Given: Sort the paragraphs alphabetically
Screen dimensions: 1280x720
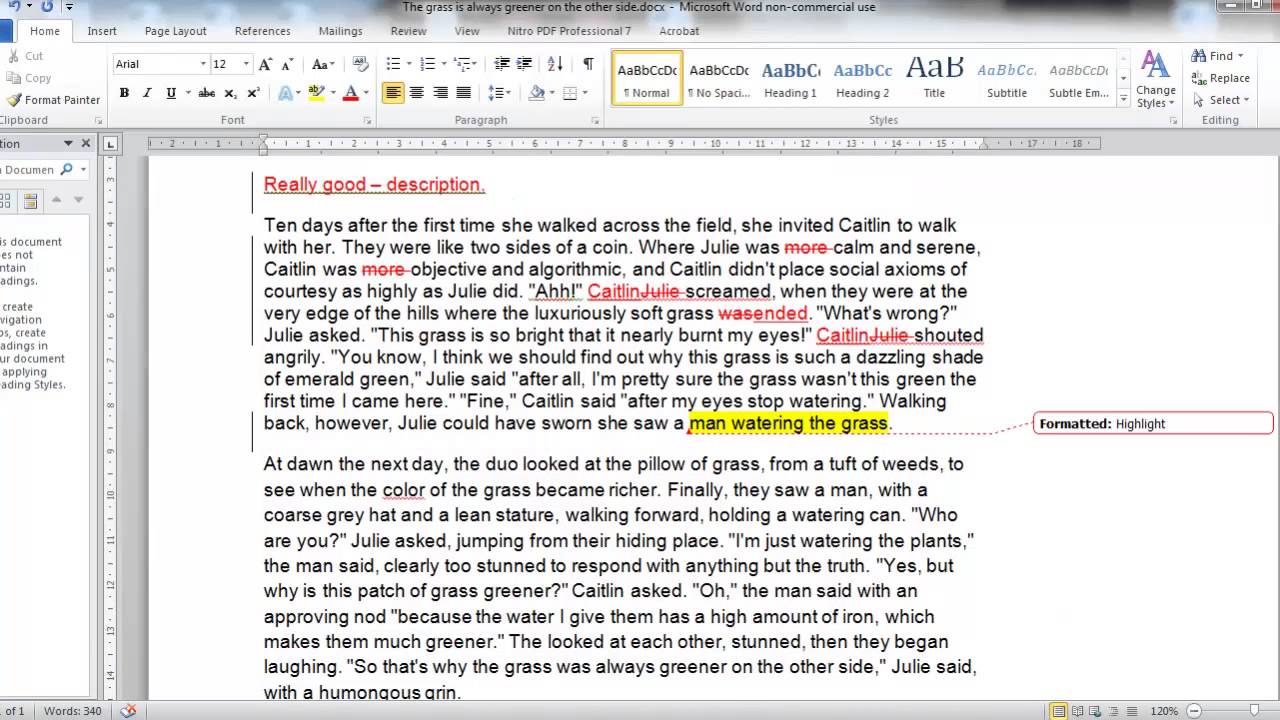Looking at the screenshot, I should click(553, 64).
